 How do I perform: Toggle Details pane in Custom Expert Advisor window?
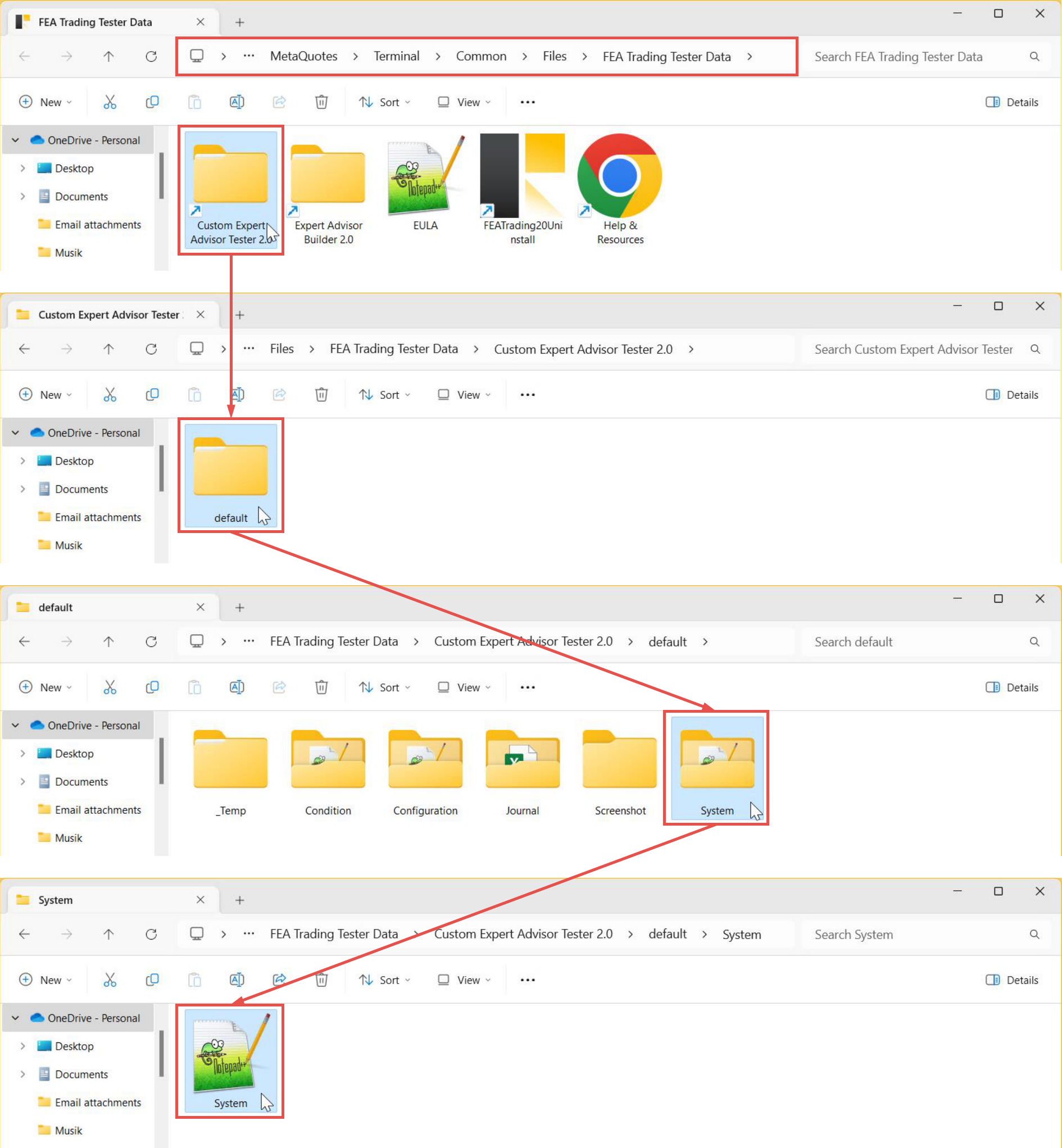(1011, 394)
